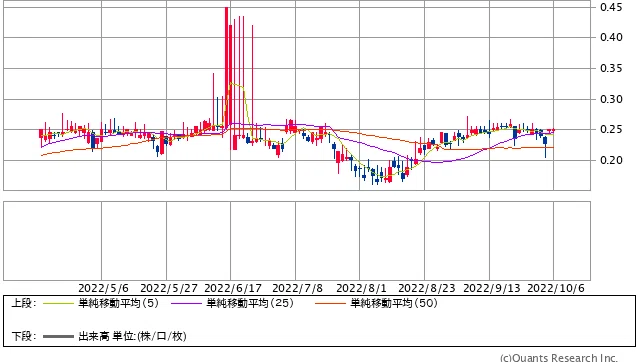Image resolution: width=638 pixels, height=362 pixels.
Task: Click the empty lower volume chart panel
Action: (x=297, y=241)
